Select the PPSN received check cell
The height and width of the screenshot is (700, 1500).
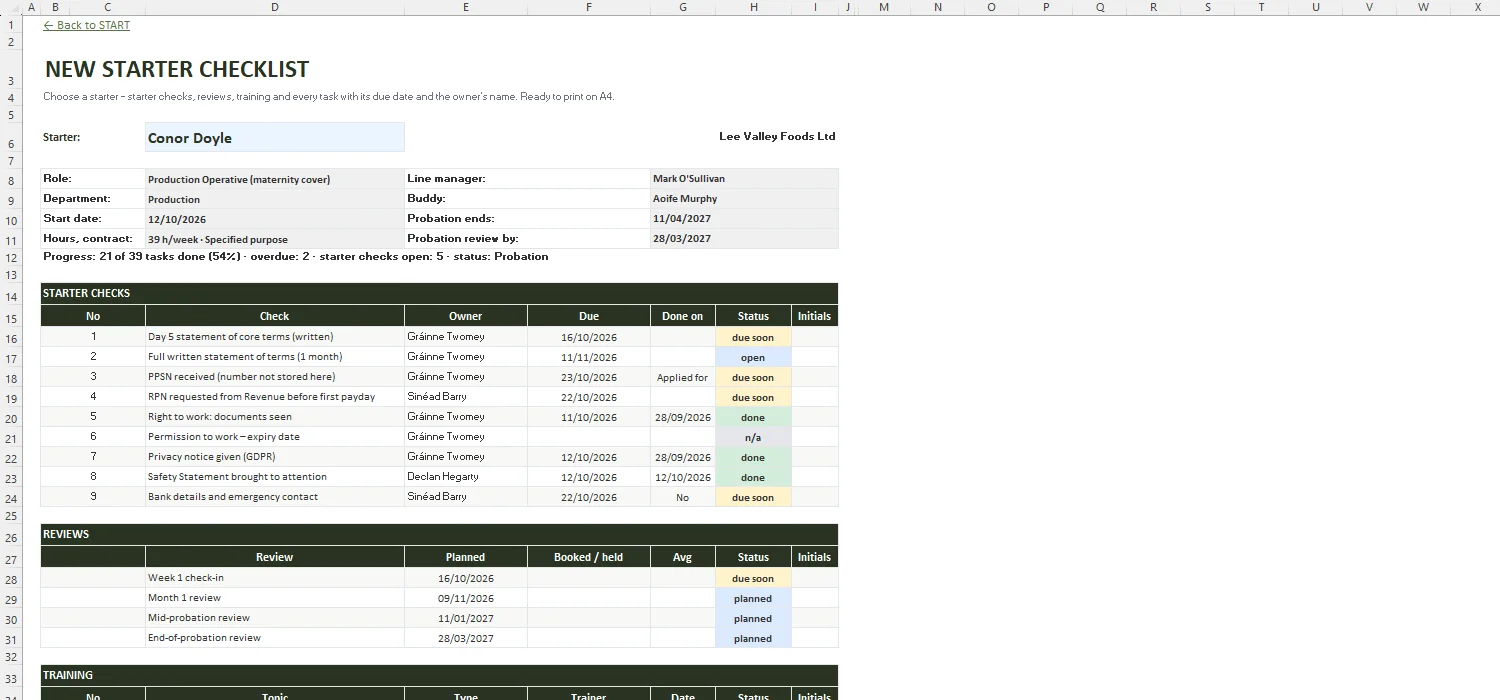click(275, 377)
